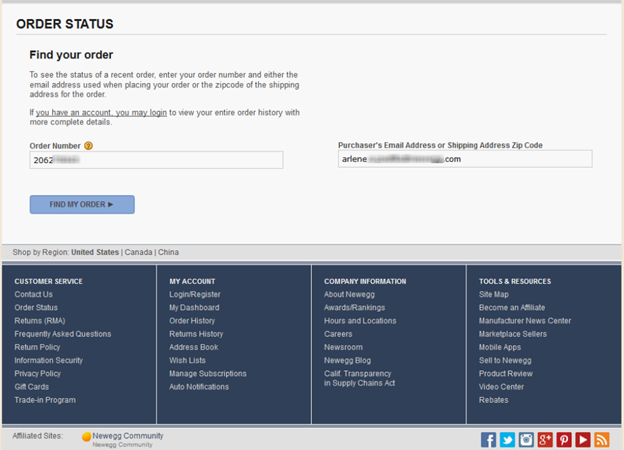
Task: Open Mobile Apps link
Action: 500,347
